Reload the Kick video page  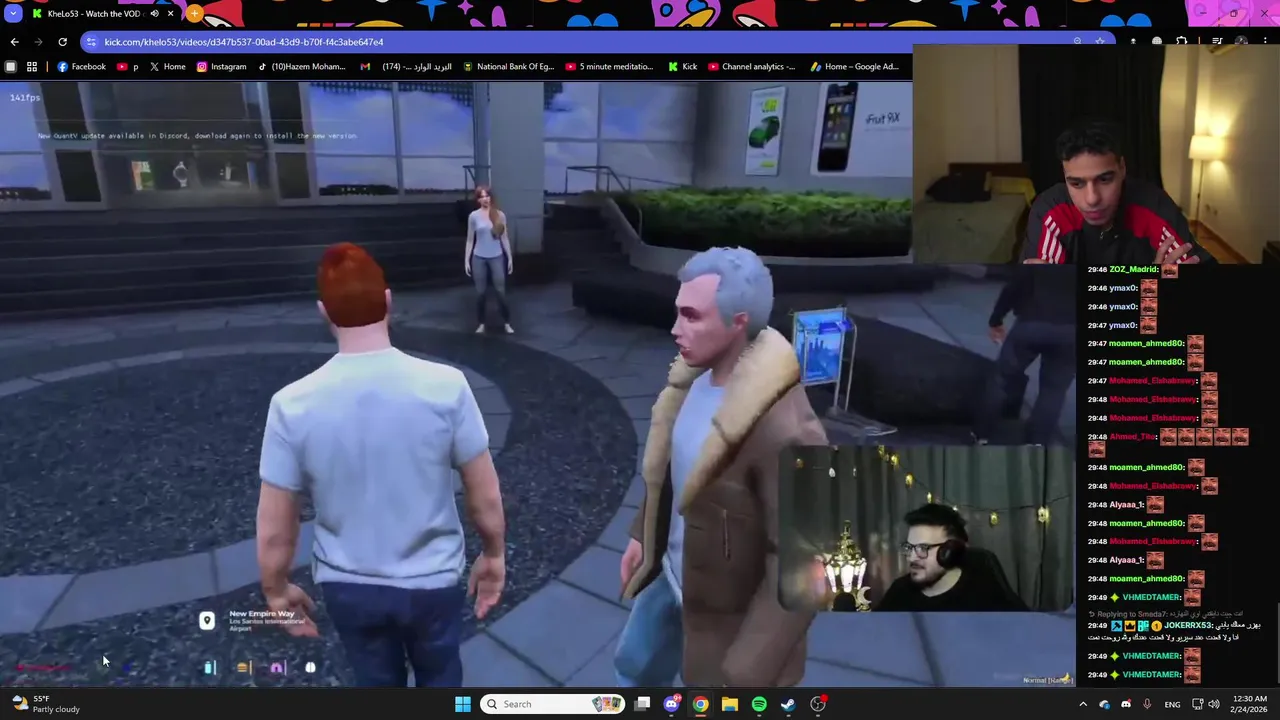tap(62, 42)
